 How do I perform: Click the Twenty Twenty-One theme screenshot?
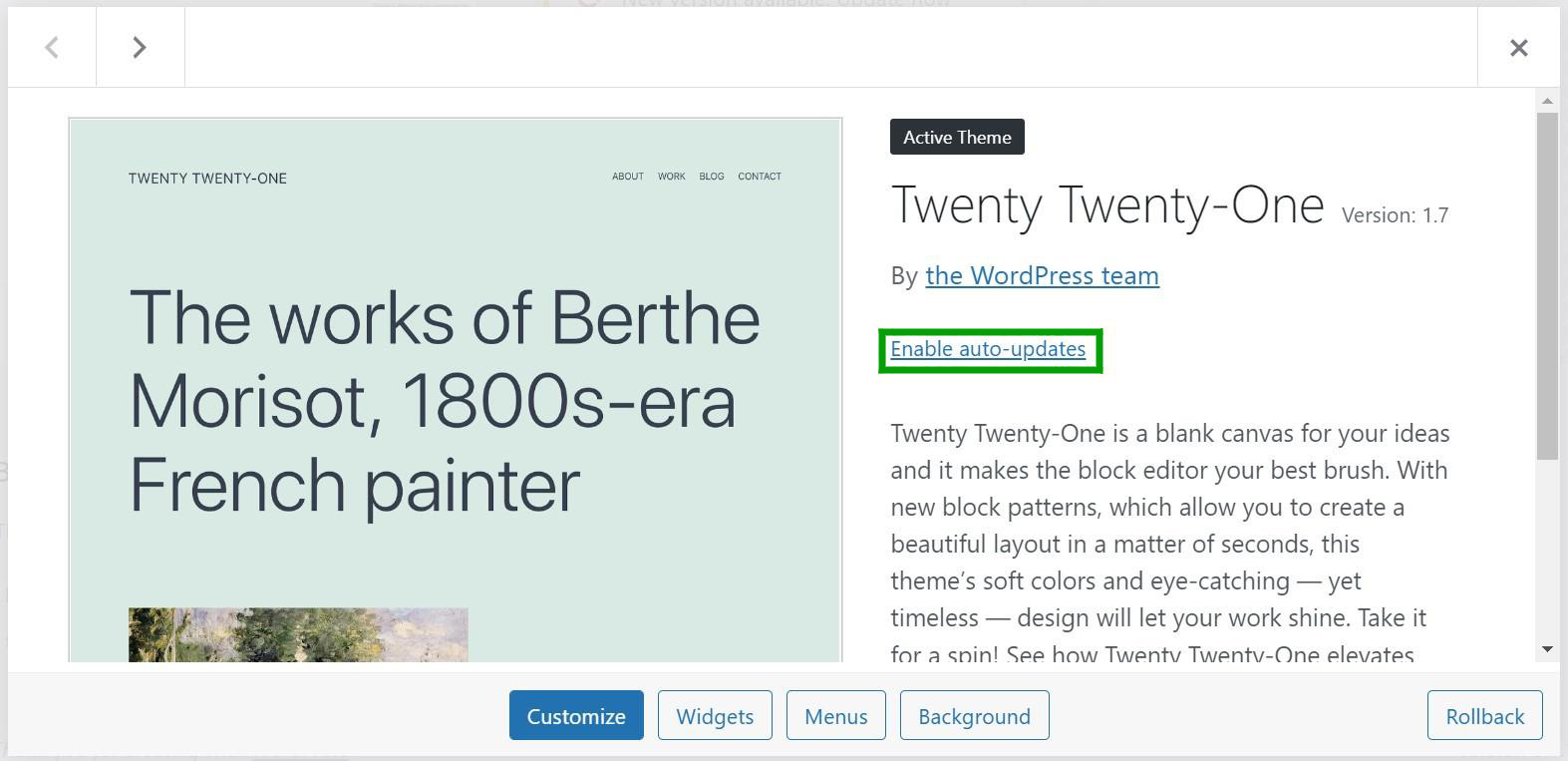tap(456, 390)
